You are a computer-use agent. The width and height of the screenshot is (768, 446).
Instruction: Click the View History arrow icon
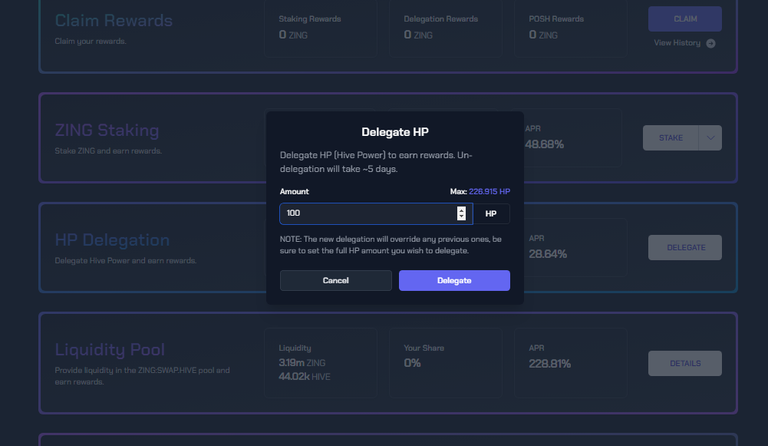711,44
